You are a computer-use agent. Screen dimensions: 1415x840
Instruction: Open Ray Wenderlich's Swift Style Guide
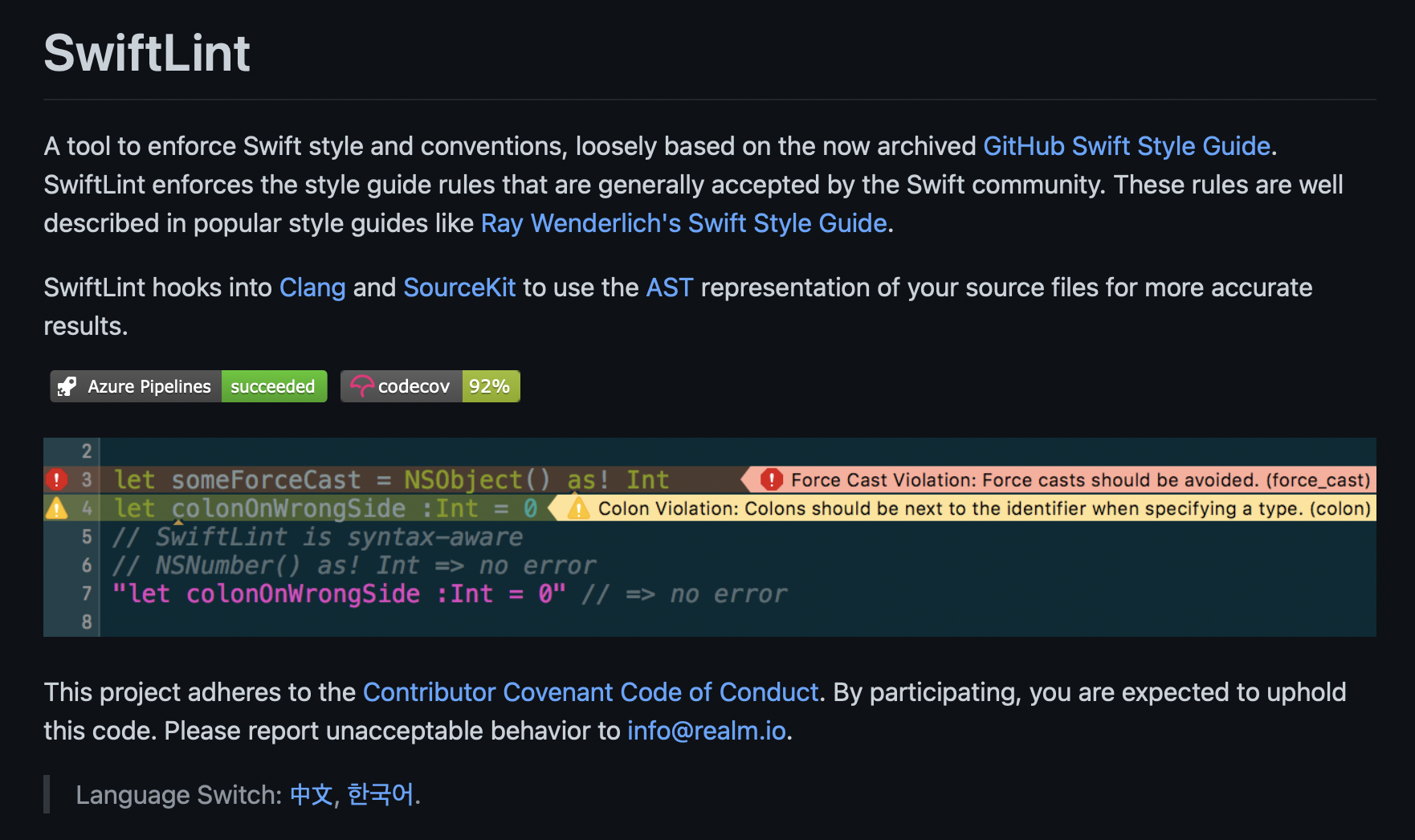tap(683, 223)
